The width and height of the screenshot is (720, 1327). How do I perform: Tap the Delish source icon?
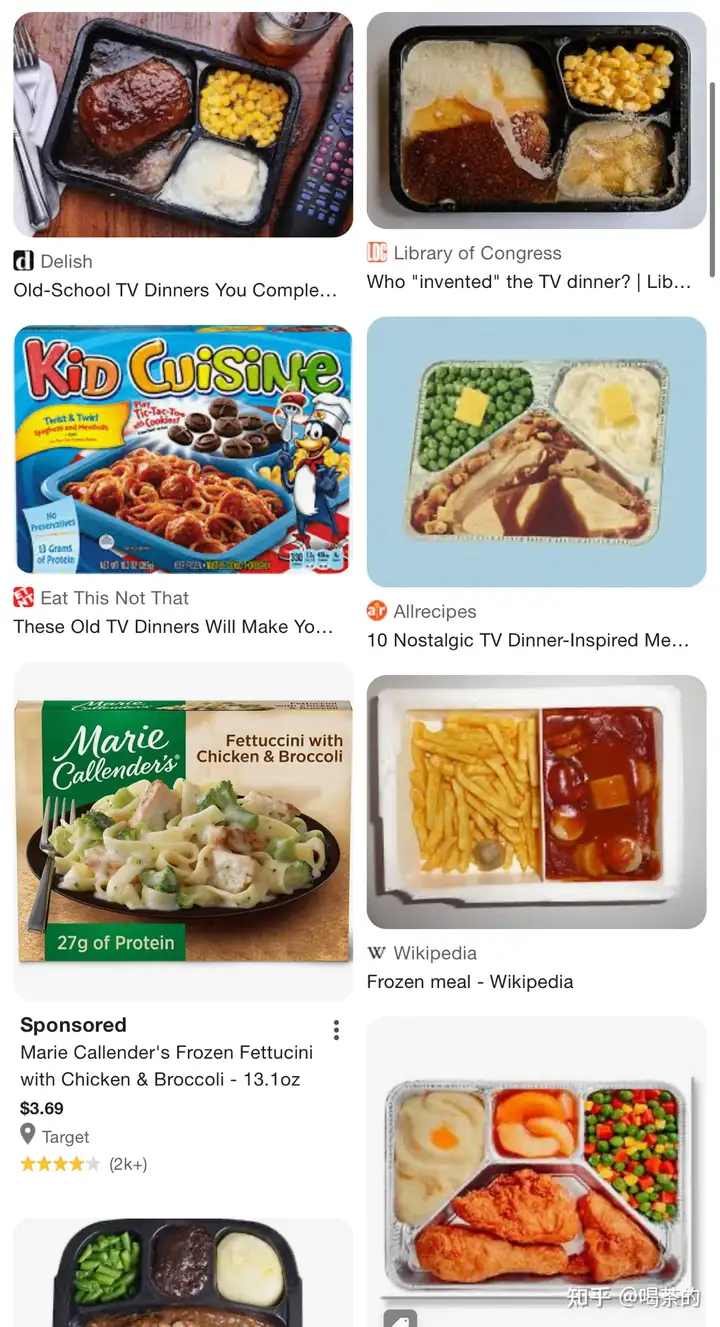(x=23, y=261)
